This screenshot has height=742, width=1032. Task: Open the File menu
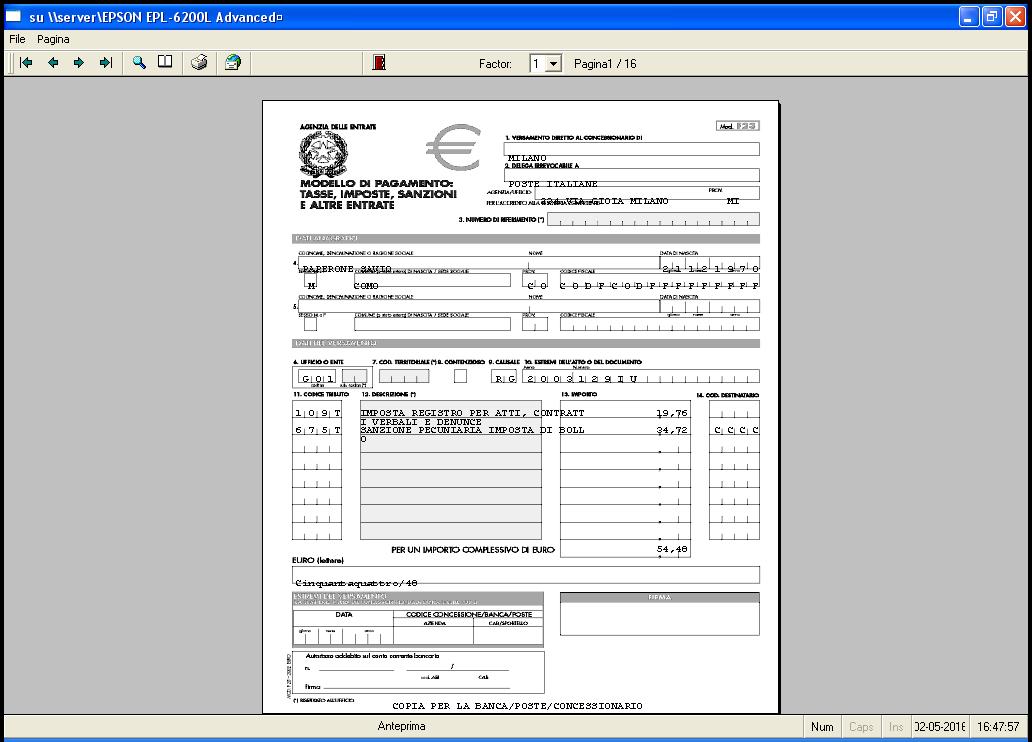pos(17,40)
